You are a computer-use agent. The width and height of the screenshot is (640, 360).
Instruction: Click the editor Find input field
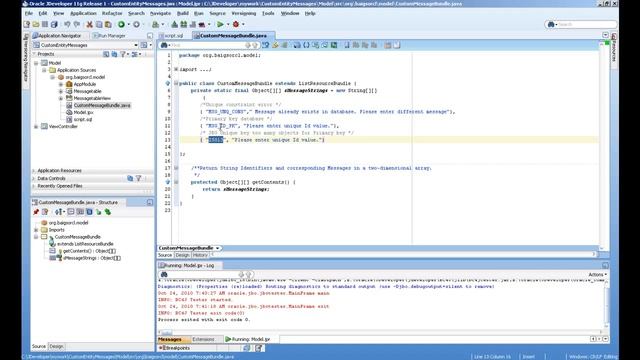(x=208, y=45)
